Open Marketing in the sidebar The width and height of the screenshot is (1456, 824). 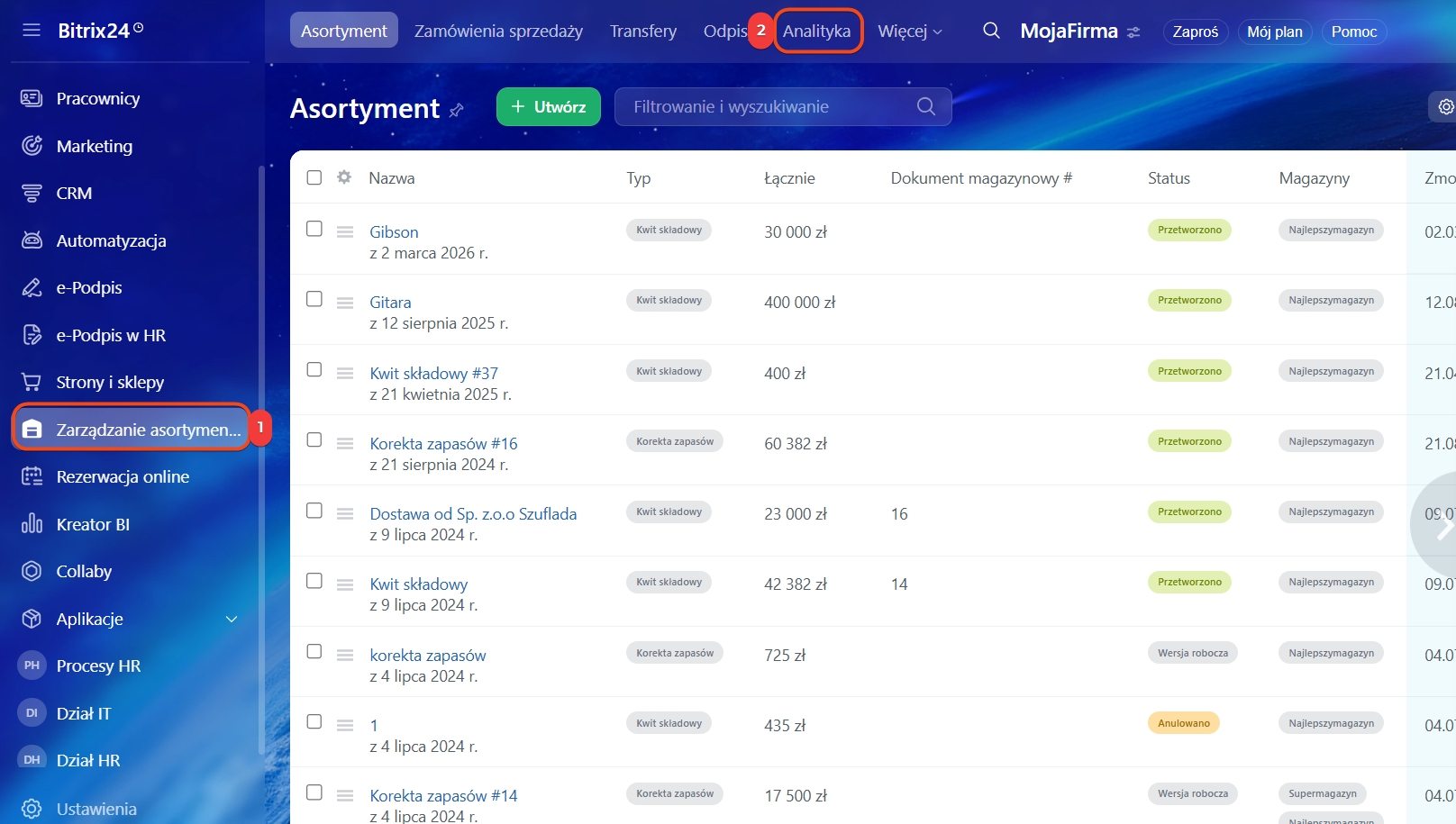94,146
